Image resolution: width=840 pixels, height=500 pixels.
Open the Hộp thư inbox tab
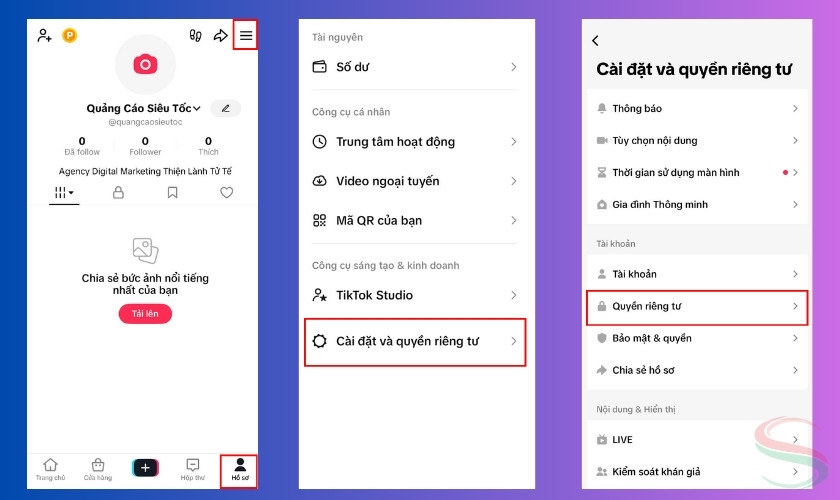[192, 469]
